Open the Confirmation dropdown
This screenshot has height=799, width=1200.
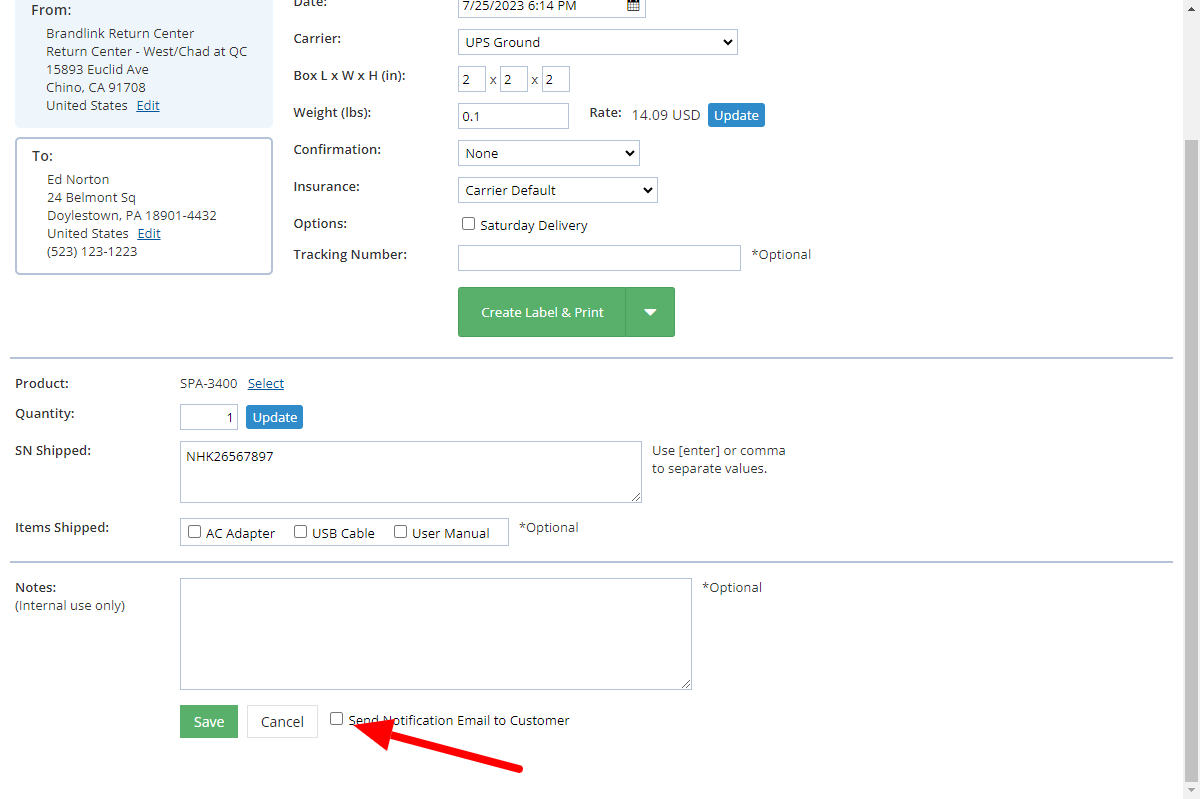[548, 153]
